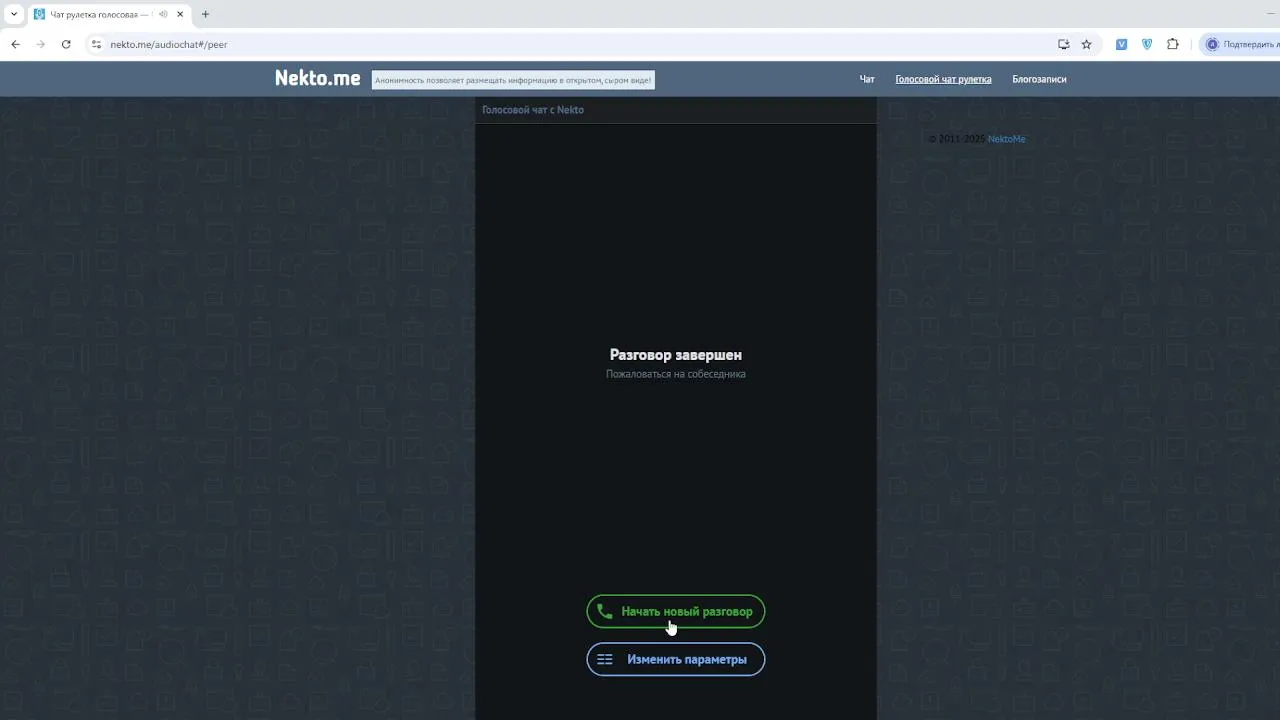
Task: Open the Extensions puzzle icon
Action: pyautogui.click(x=1173, y=44)
